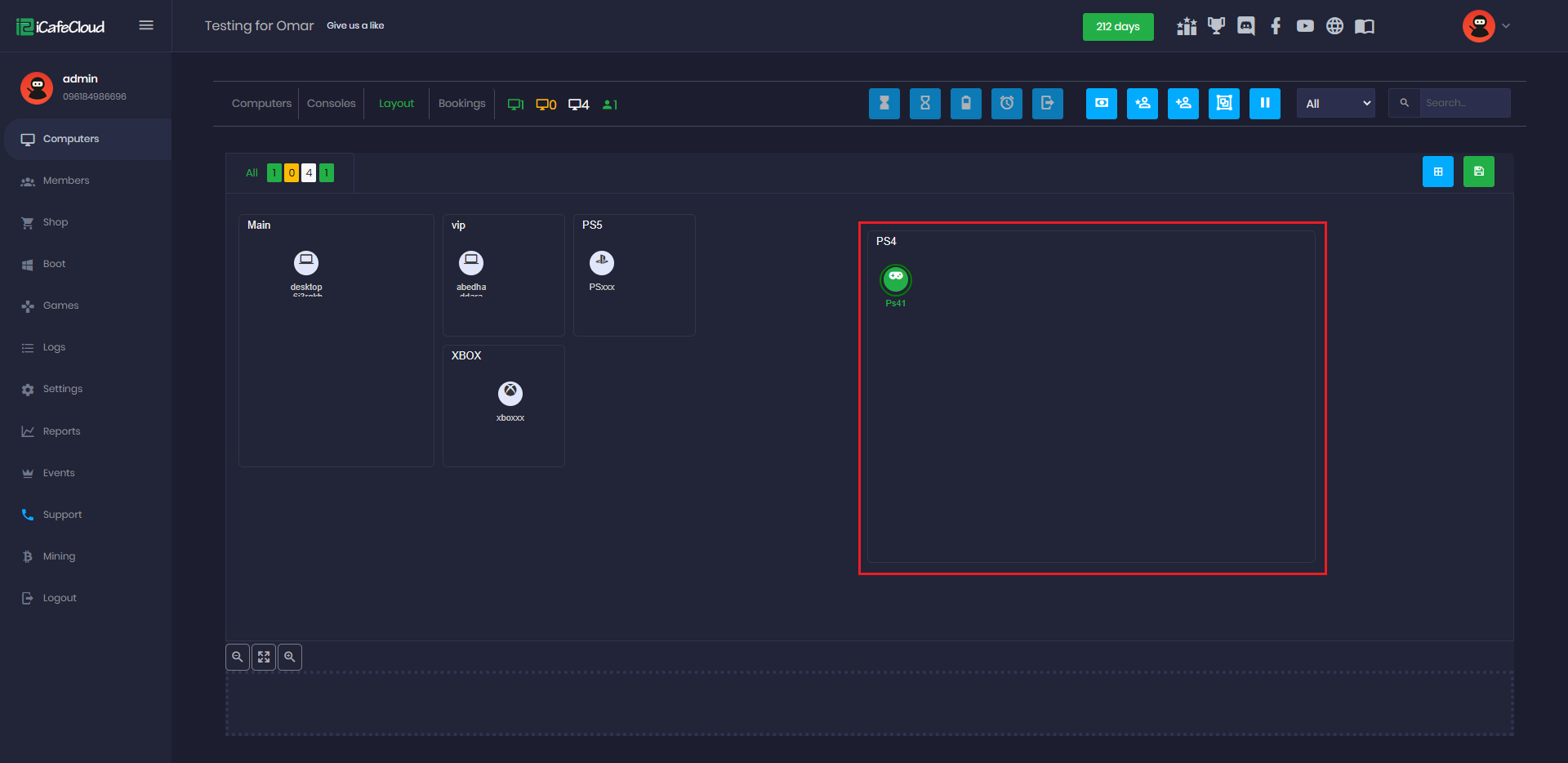Open Members in the sidebar
The image size is (1568, 763).
(66, 181)
